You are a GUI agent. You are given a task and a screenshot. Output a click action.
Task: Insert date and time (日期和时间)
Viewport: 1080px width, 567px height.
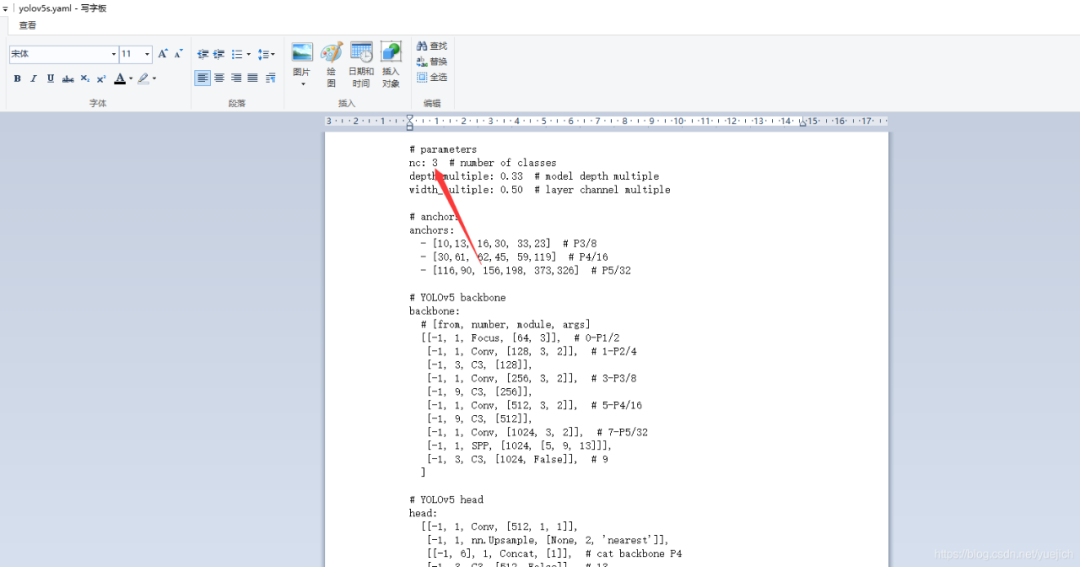tap(361, 64)
